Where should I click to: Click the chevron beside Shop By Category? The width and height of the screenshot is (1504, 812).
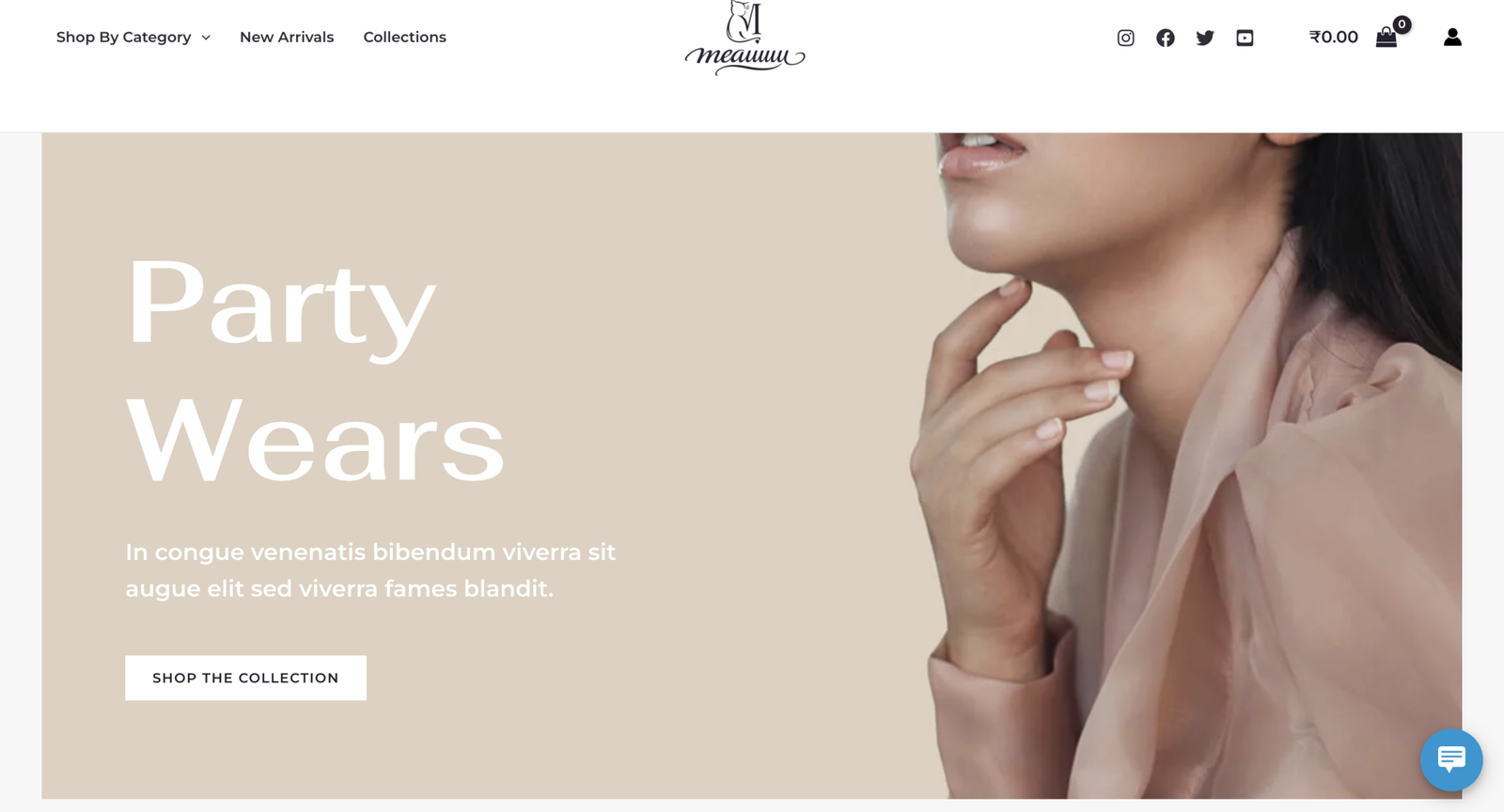click(206, 38)
